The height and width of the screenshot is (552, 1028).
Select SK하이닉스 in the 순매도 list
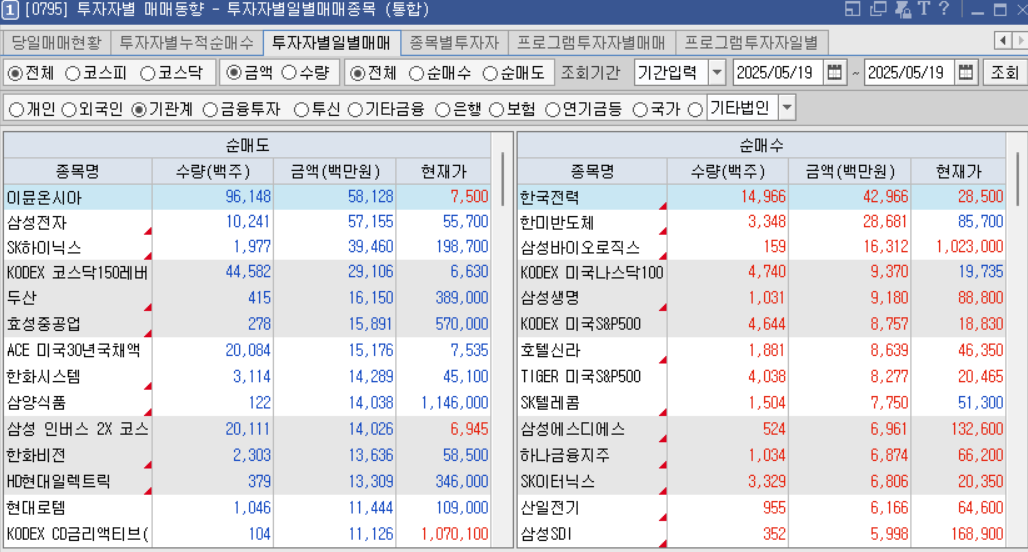point(247,247)
